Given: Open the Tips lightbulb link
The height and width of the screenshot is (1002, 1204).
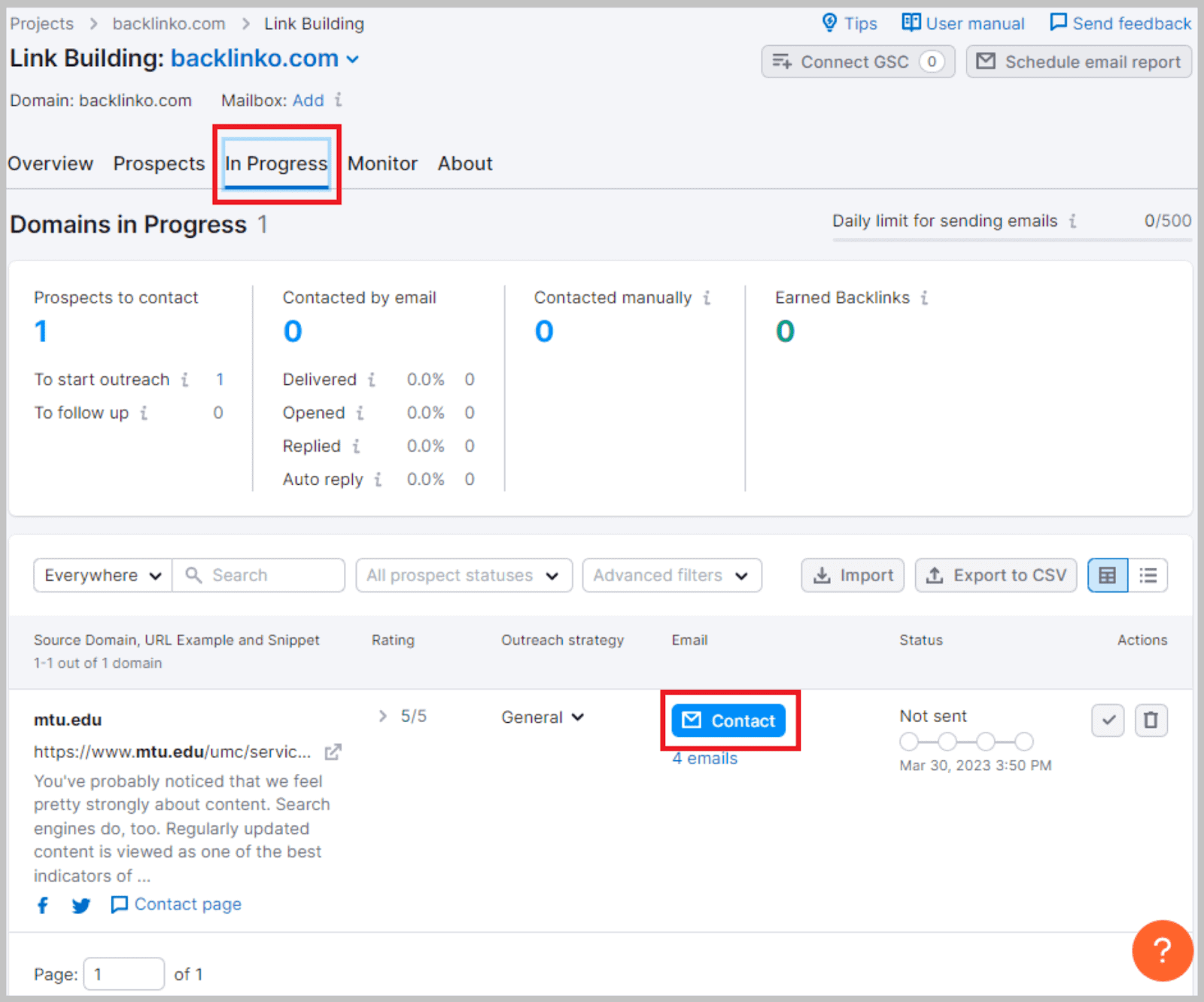Looking at the screenshot, I should coord(850,23).
